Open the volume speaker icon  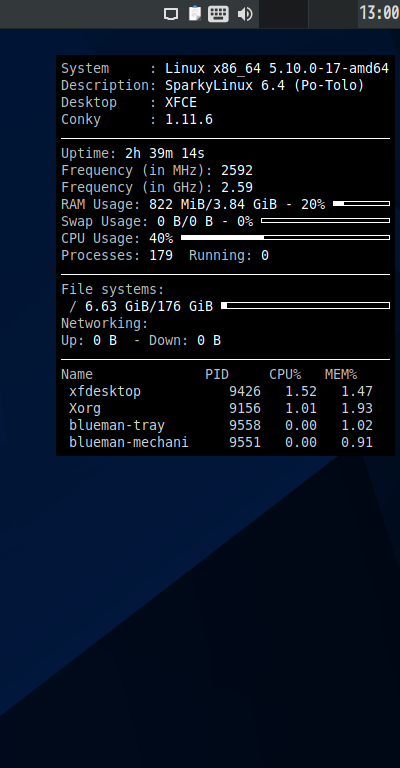pyautogui.click(x=245, y=14)
